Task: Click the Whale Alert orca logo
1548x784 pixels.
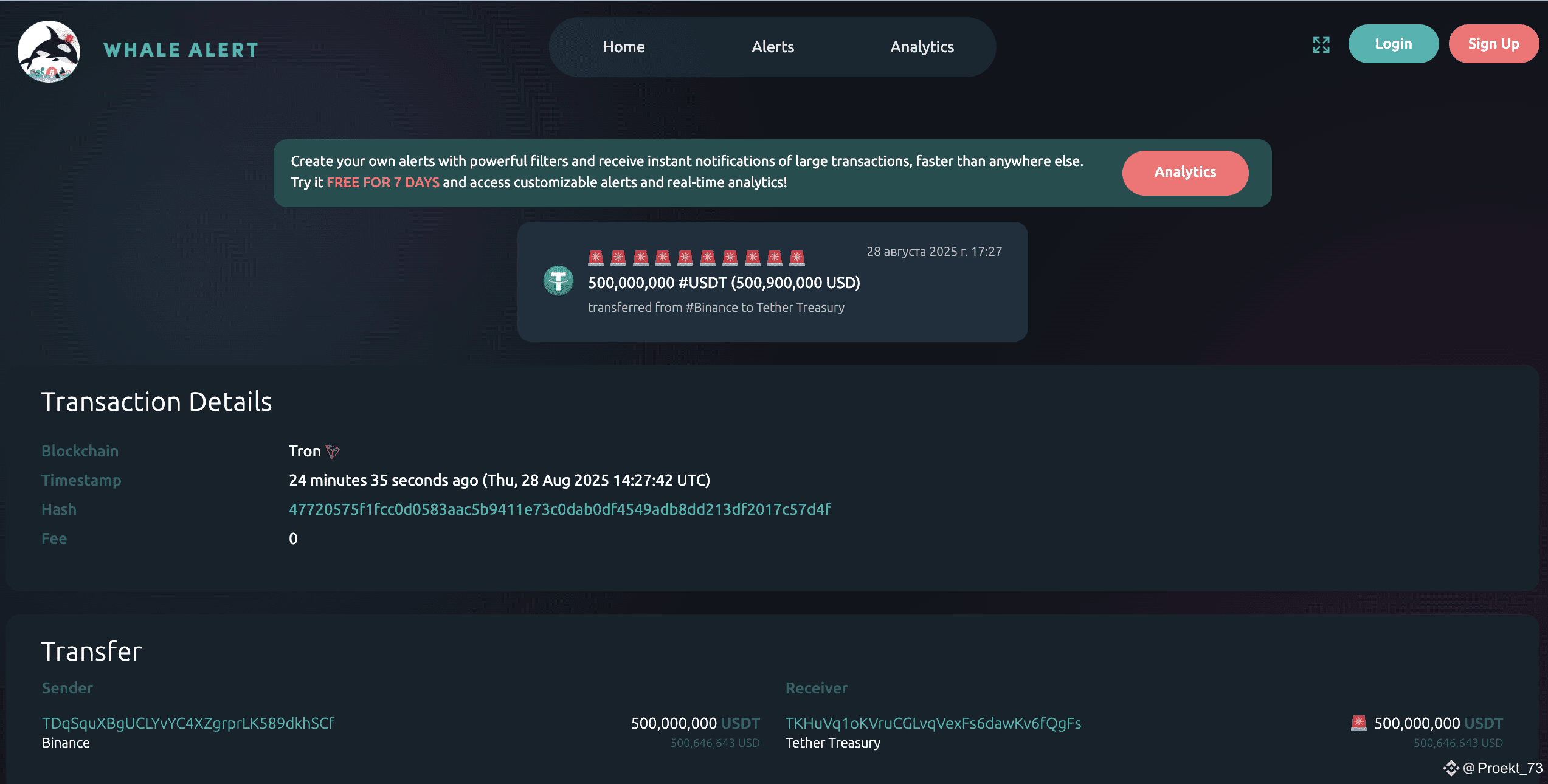Action: [x=49, y=51]
